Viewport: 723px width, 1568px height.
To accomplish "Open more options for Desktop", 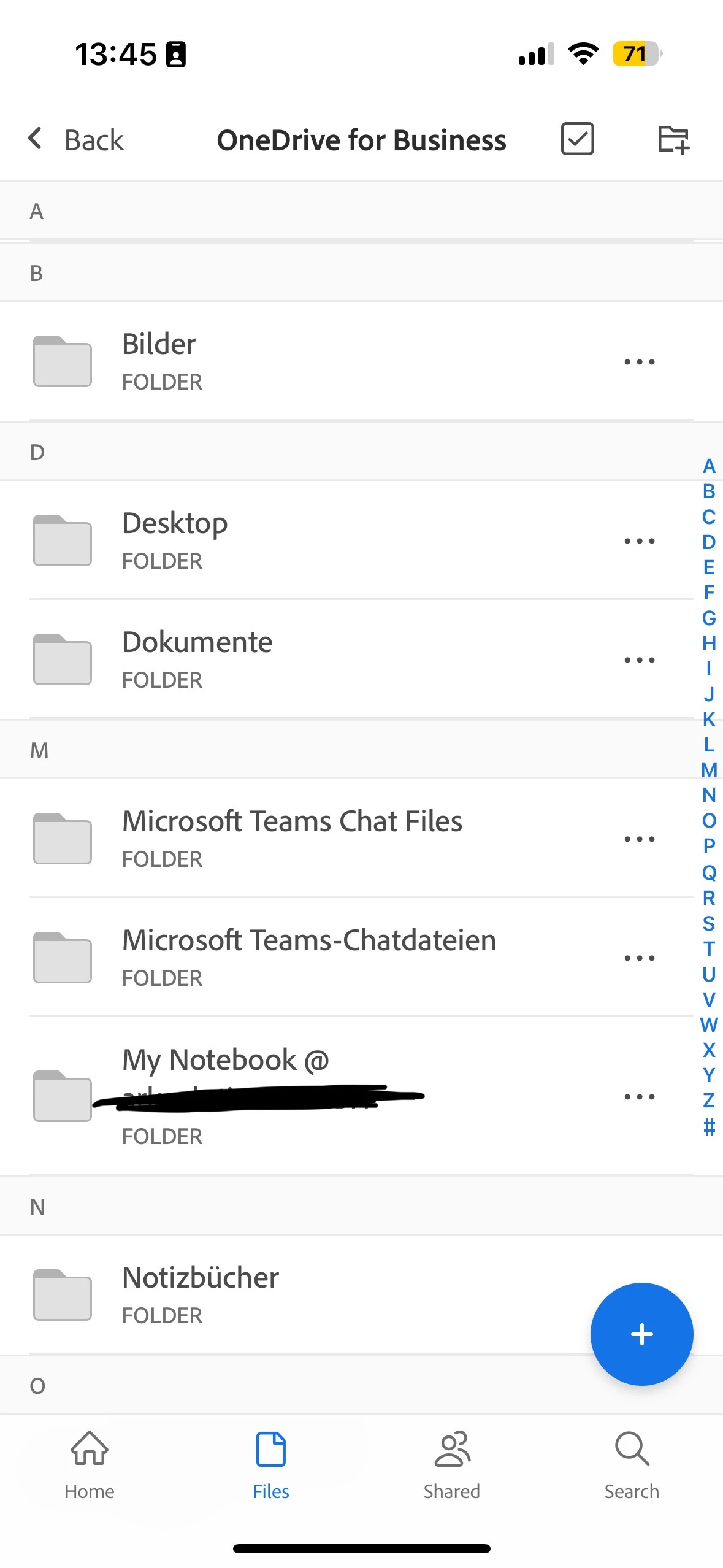I will tap(640, 541).
